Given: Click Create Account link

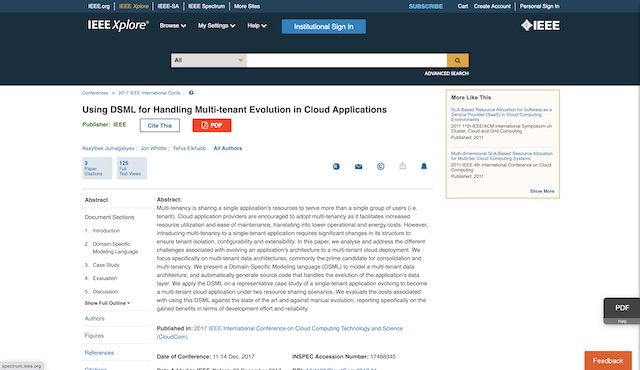Looking at the screenshot, I should [x=492, y=6].
